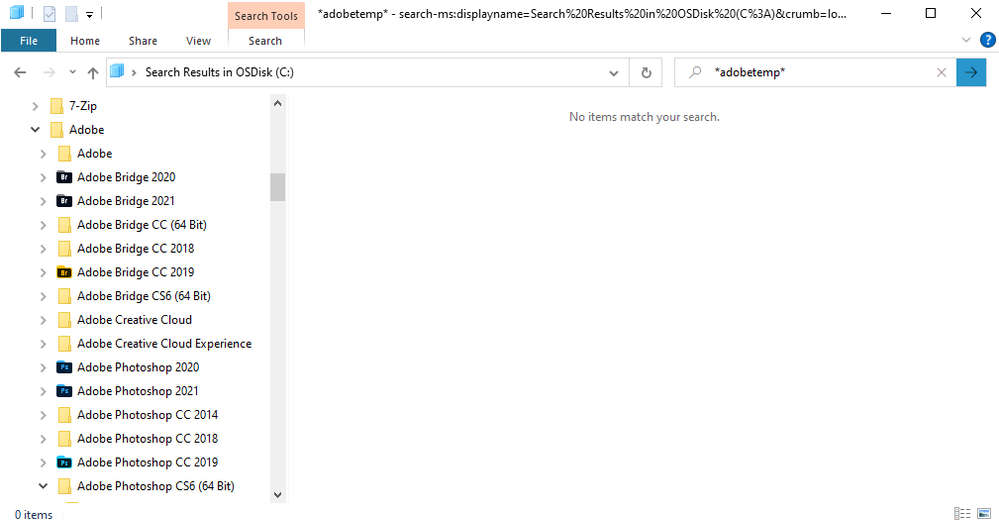Click the navigation pane scroll down arrow

click(x=277, y=494)
